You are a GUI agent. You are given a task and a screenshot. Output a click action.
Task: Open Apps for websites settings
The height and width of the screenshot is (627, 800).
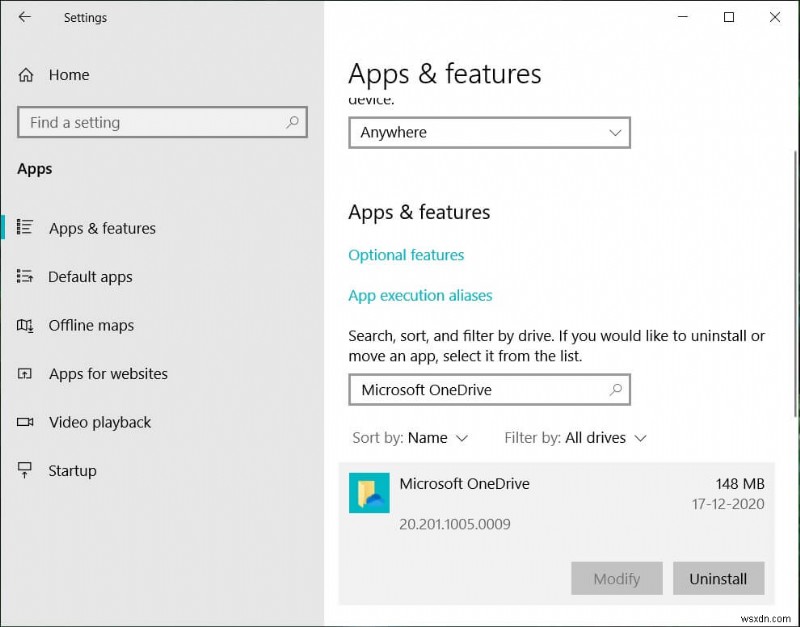coord(108,374)
